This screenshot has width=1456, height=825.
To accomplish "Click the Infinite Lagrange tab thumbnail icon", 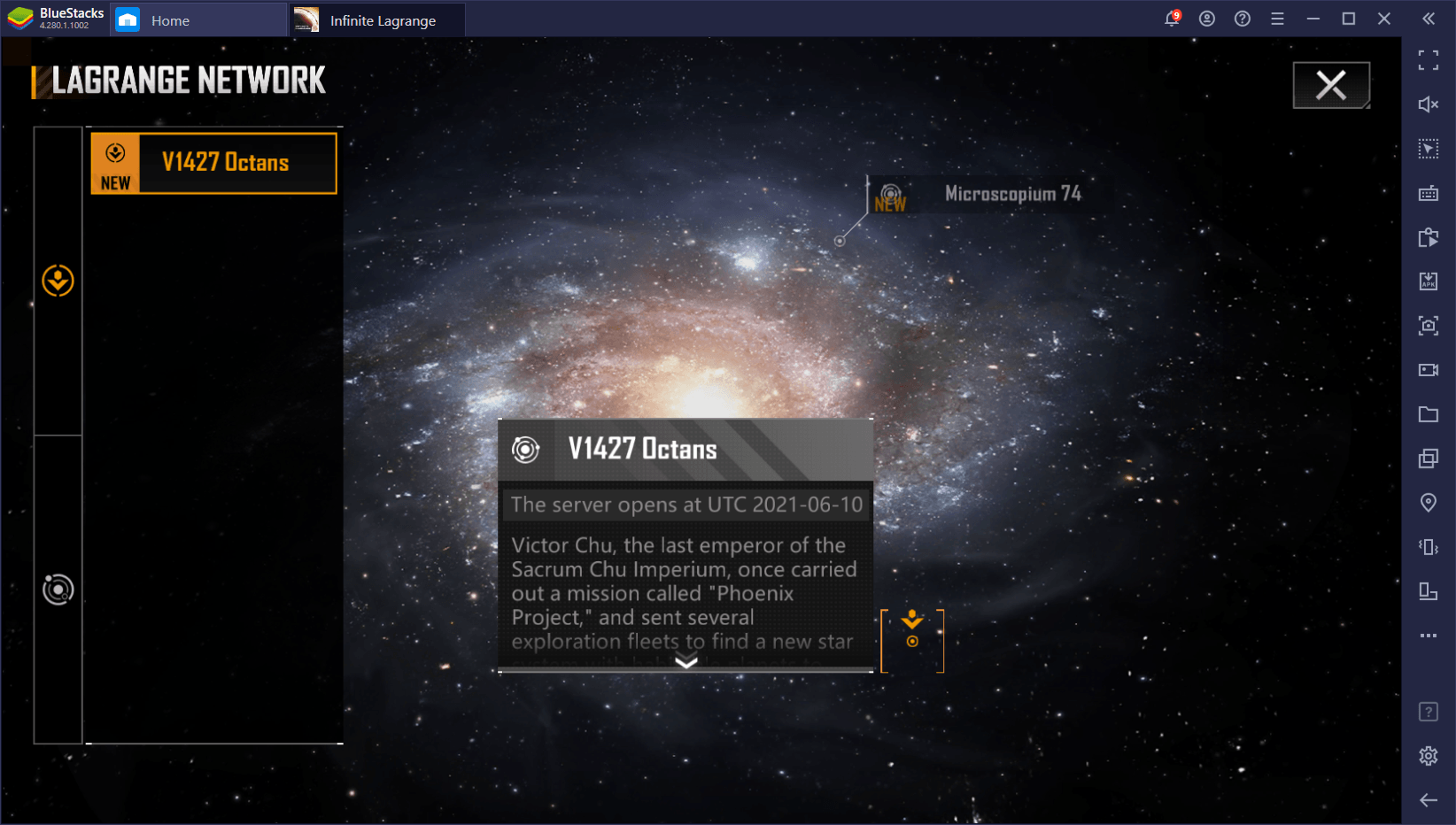I will pos(306,19).
